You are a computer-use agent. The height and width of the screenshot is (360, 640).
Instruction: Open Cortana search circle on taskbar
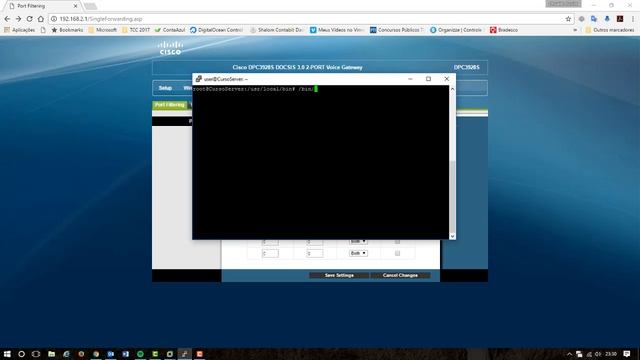coord(22,354)
